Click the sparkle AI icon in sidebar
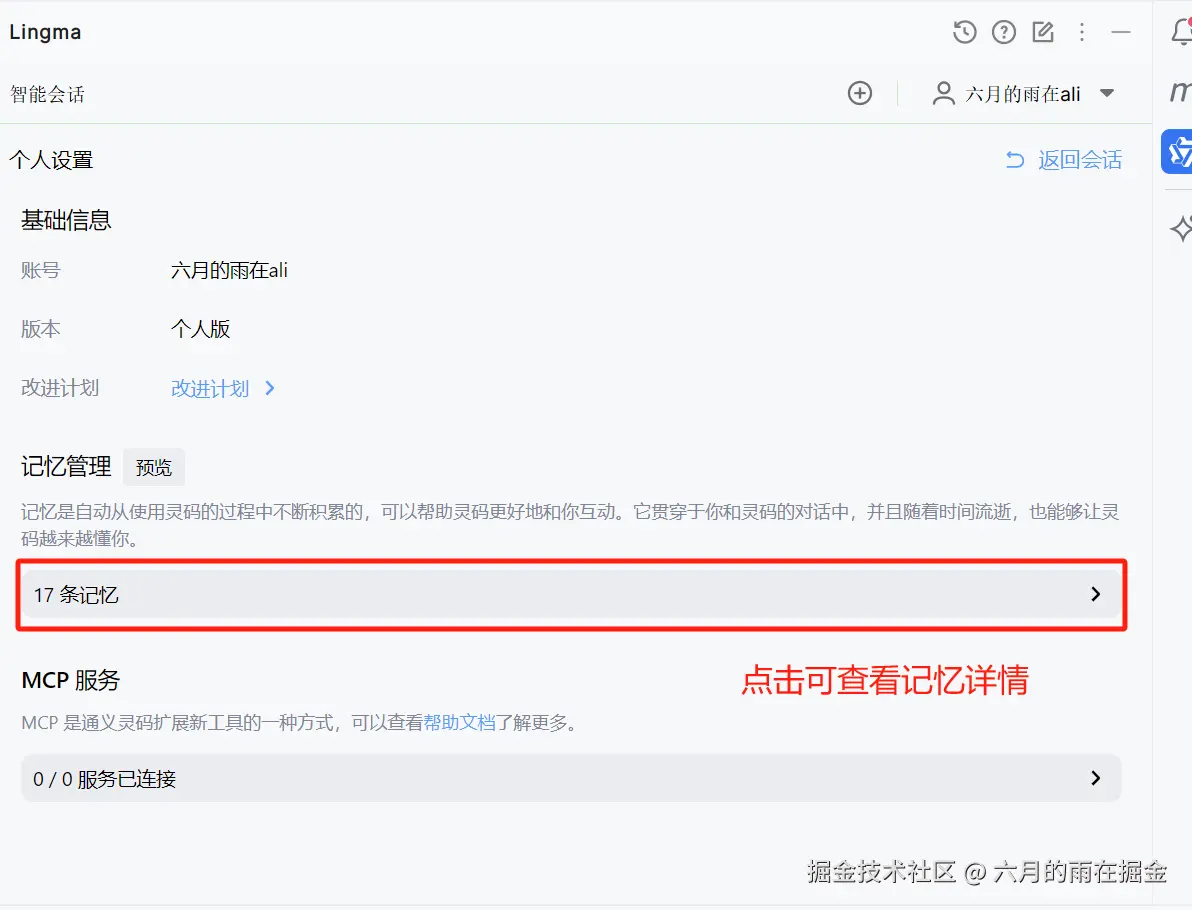This screenshot has height=910, width=1192. [x=1181, y=228]
